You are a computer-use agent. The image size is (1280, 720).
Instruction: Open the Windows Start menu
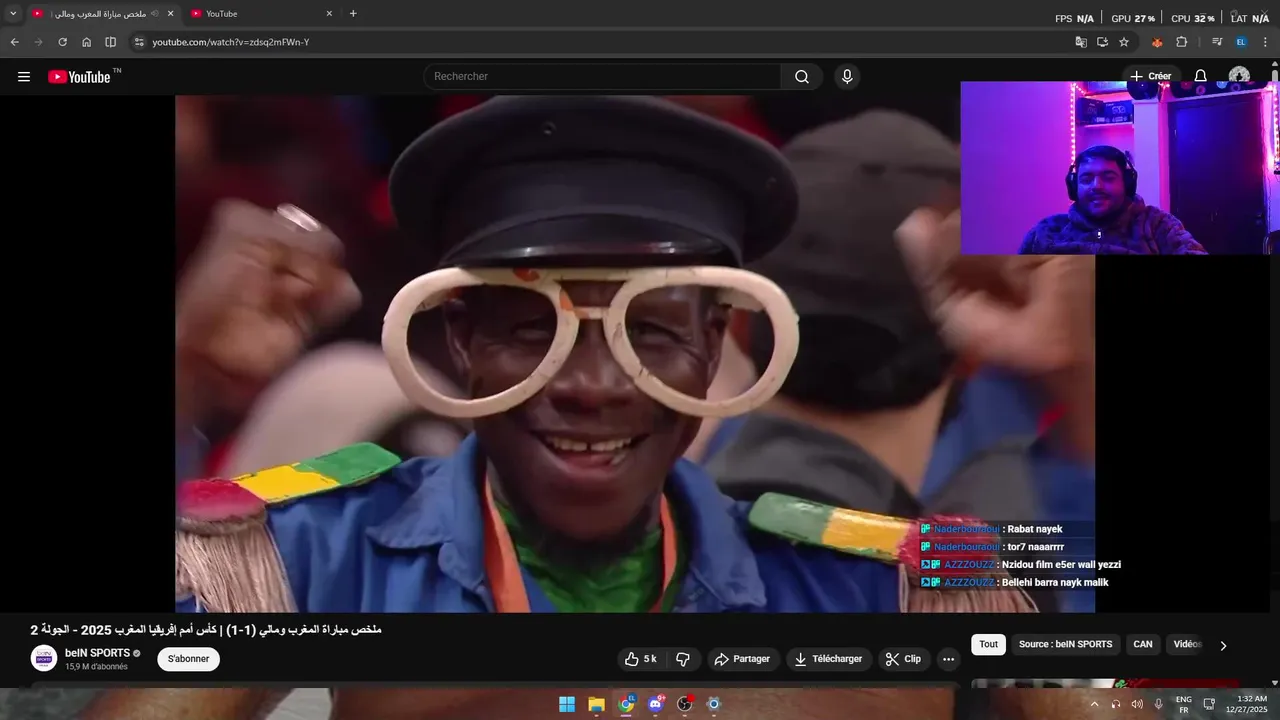click(x=567, y=704)
